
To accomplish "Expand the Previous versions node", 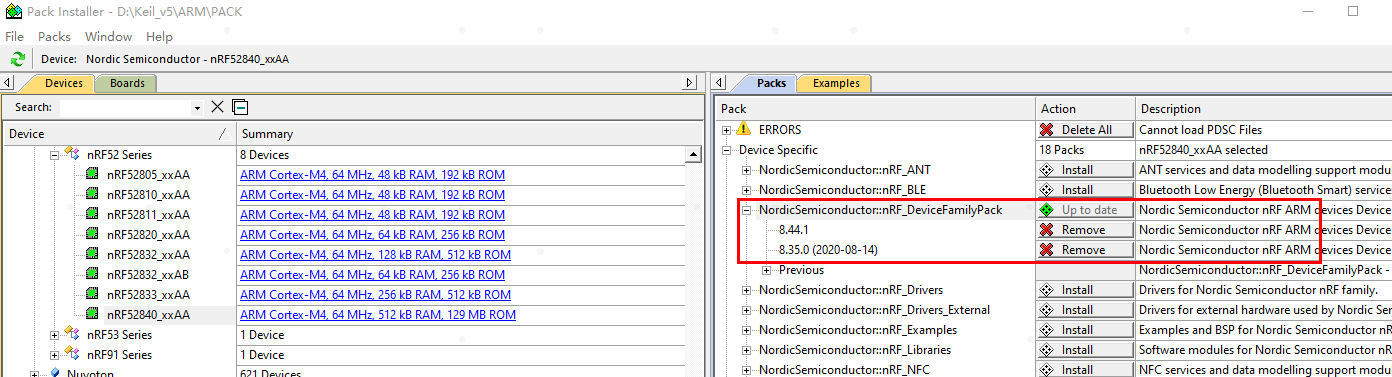I will [x=767, y=270].
